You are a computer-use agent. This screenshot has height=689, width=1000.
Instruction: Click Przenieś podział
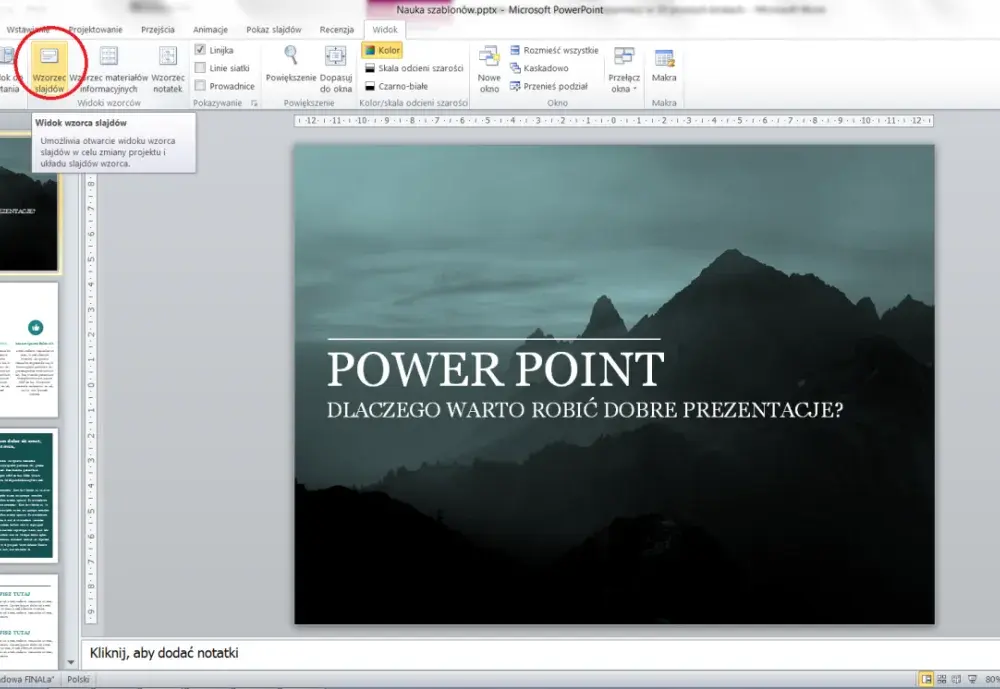pyautogui.click(x=548, y=86)
